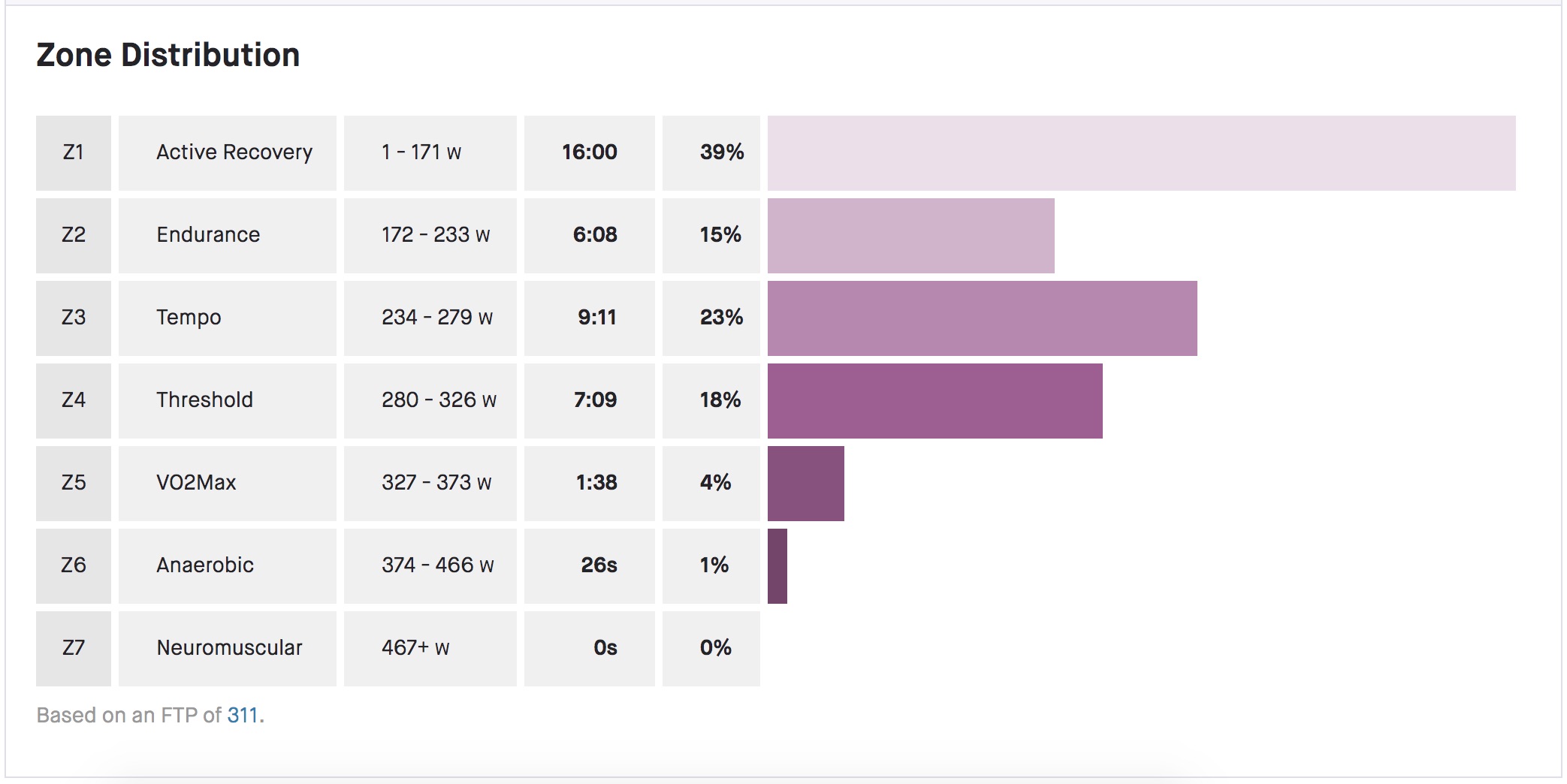Image resolution: width=1567 pixels, height=784 pixels.
Task: Open the FTP value 311 link
Action: coord(243,716)
